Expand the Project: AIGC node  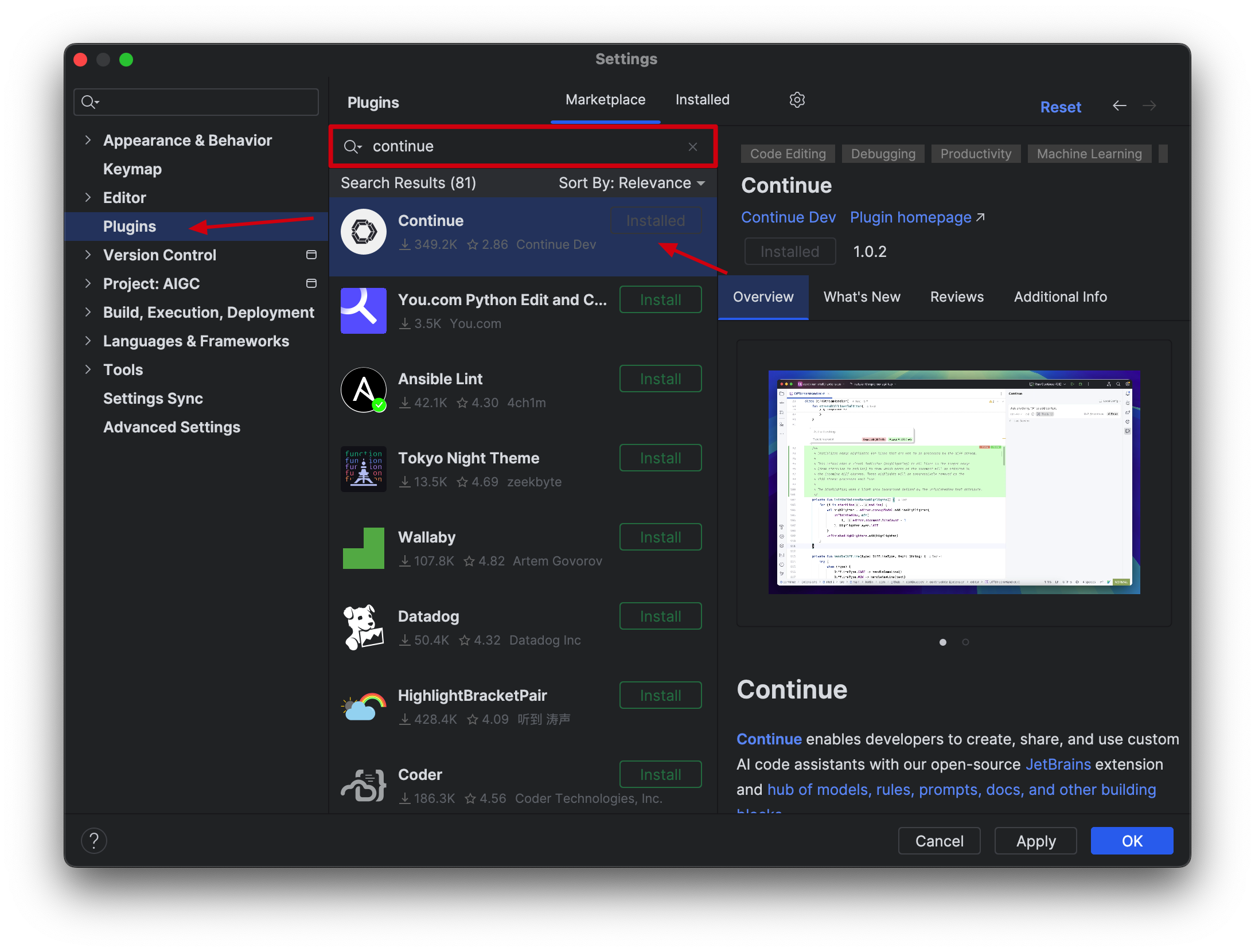click(x=88, y=283)
